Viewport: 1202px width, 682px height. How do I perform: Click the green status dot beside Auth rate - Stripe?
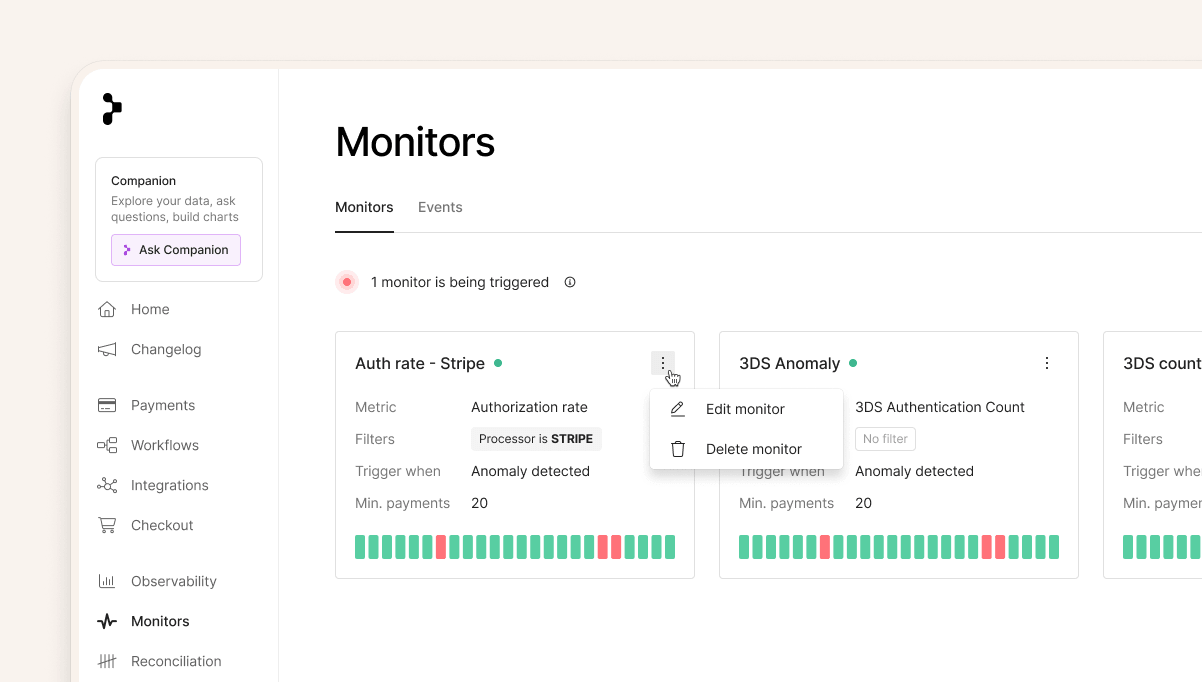tap(498, 363)
